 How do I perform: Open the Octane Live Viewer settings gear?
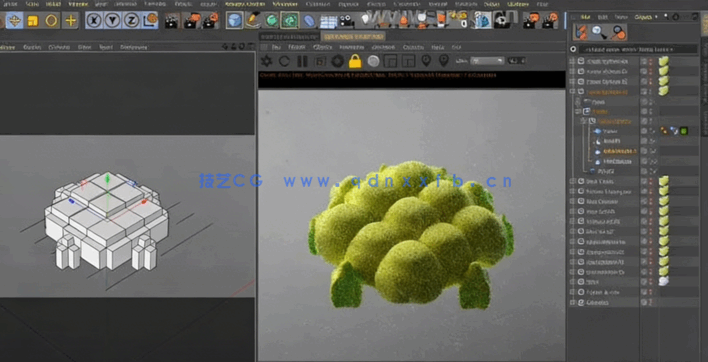pos(266,61)
